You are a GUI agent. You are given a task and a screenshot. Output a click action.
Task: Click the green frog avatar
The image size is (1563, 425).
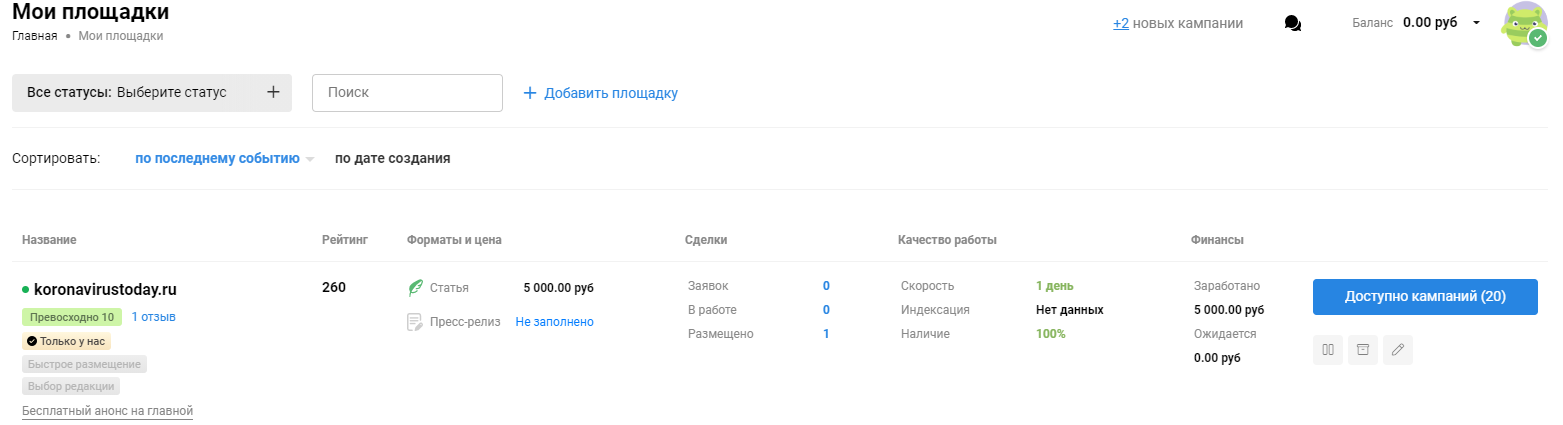(x=1524, y=24)
